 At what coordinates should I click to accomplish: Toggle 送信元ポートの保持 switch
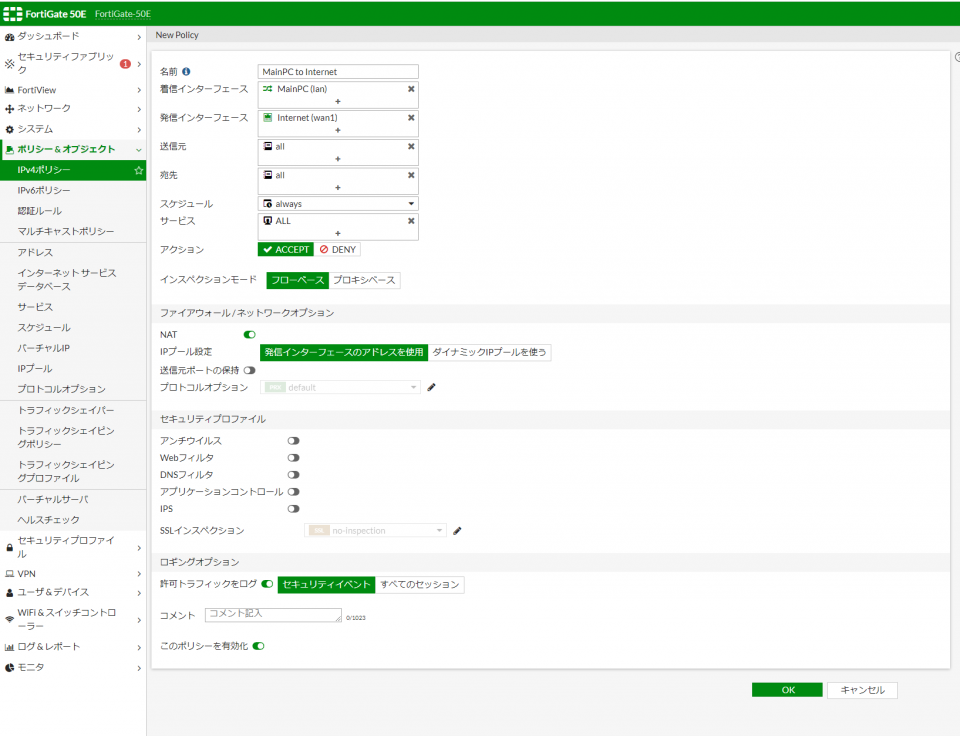pyautogui.click(x=249, y=370)
